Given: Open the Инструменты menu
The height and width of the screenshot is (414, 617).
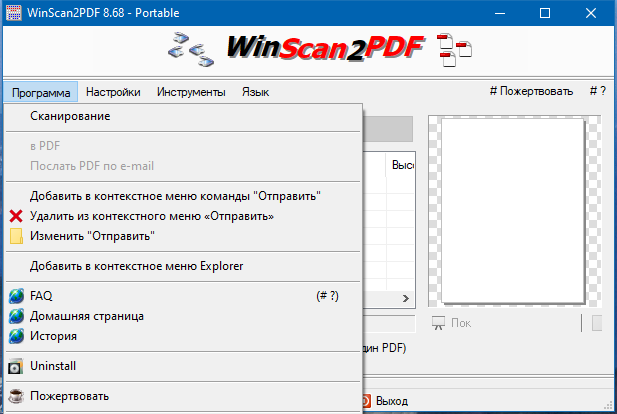Looking at the screenshot, I should tap(191, 92).
